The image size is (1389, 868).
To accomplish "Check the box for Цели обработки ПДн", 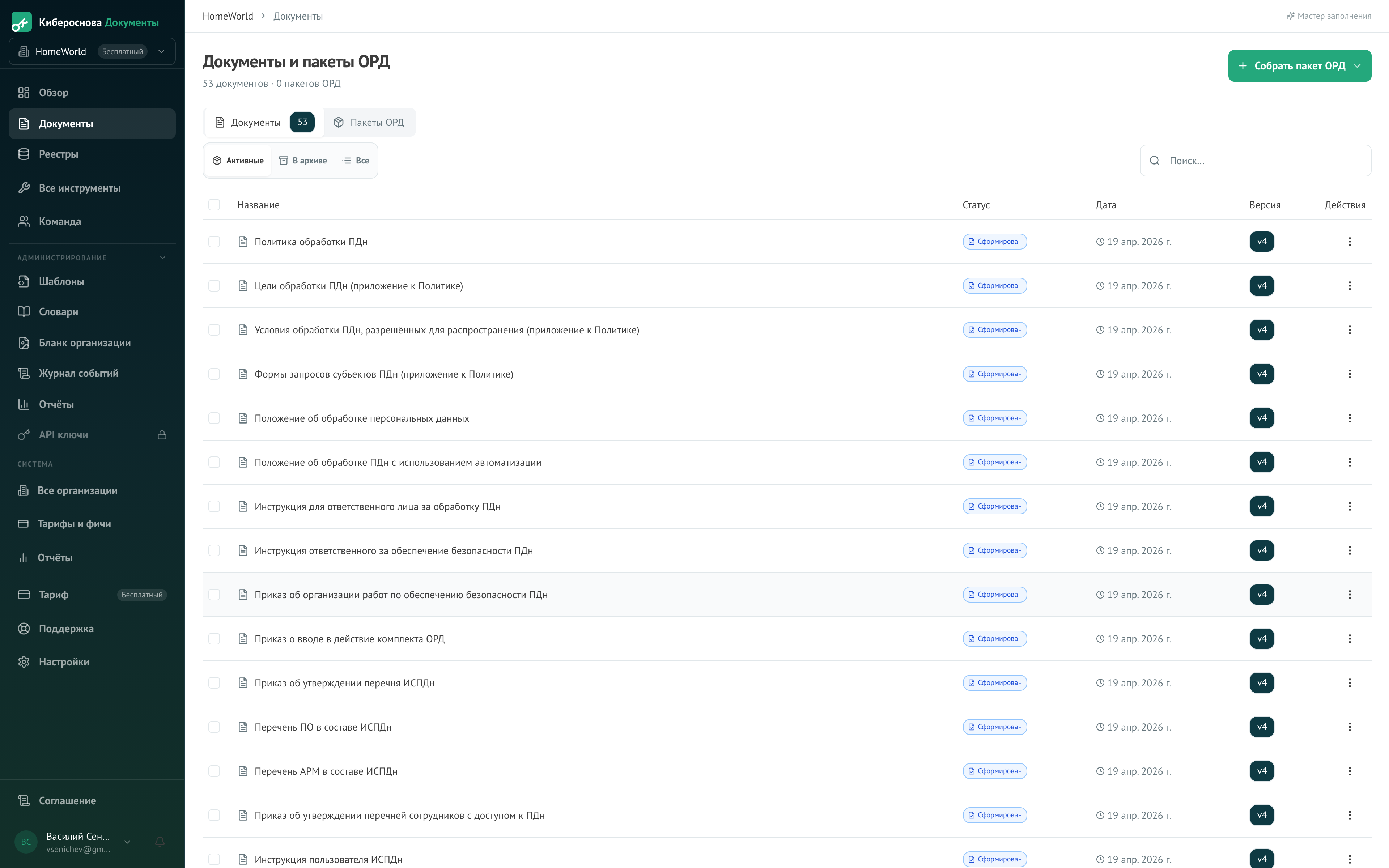I will [214, 286].
